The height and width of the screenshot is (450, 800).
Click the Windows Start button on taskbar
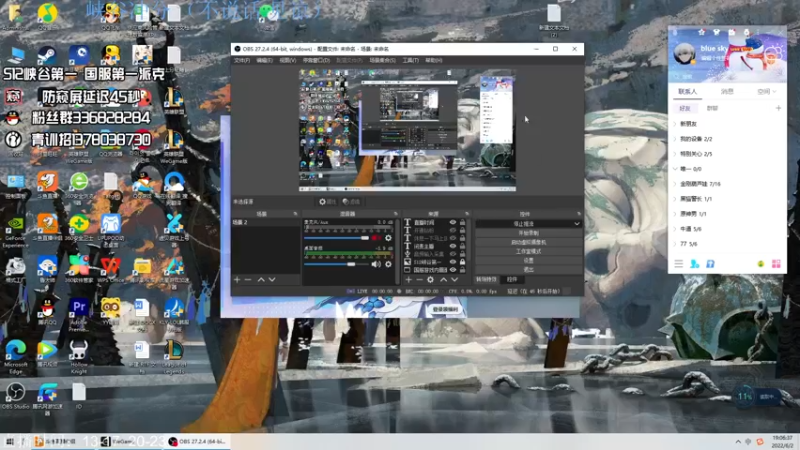click(x=10, y=442)
